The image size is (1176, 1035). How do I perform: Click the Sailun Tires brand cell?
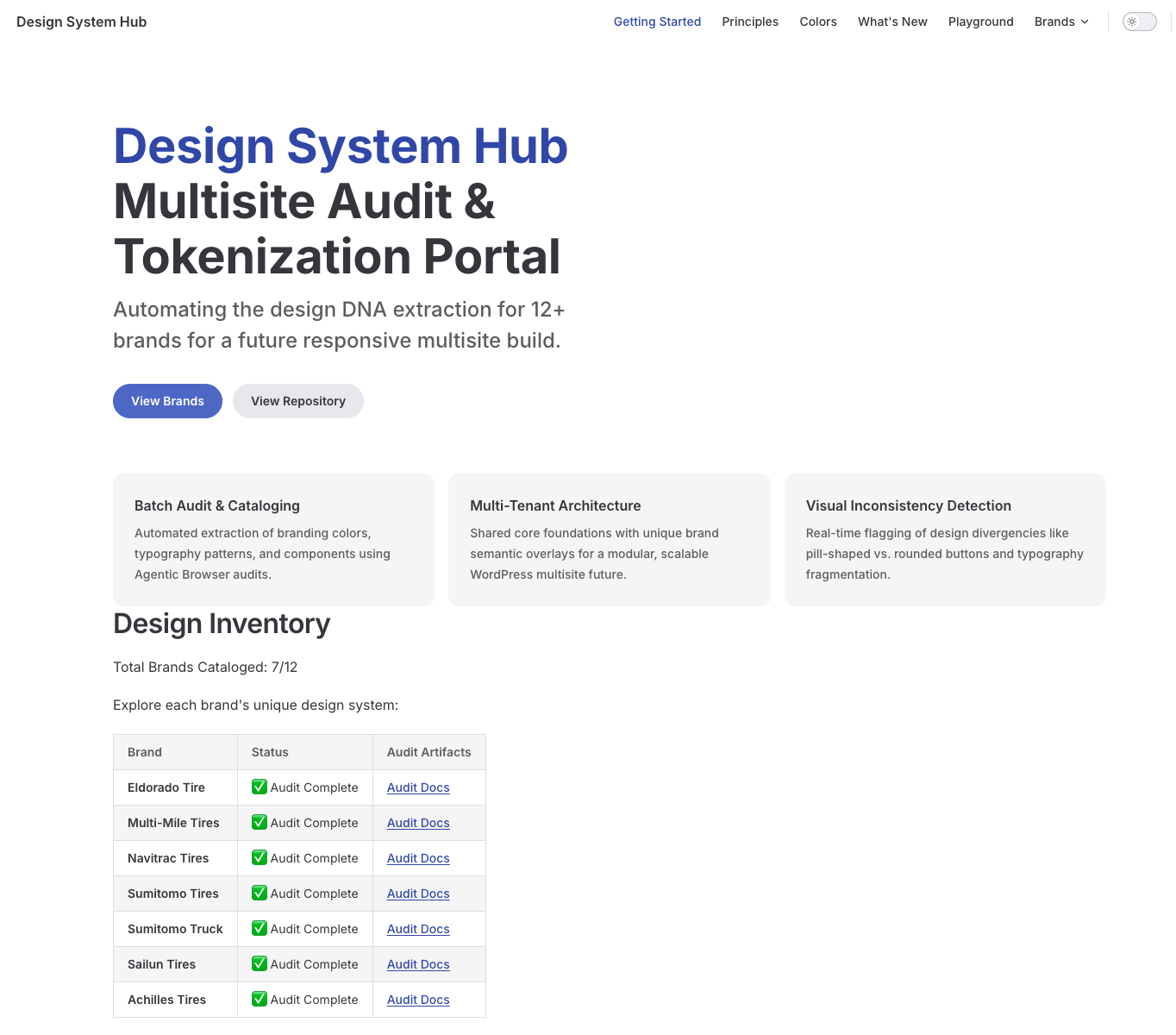click(x=175, y=964)
